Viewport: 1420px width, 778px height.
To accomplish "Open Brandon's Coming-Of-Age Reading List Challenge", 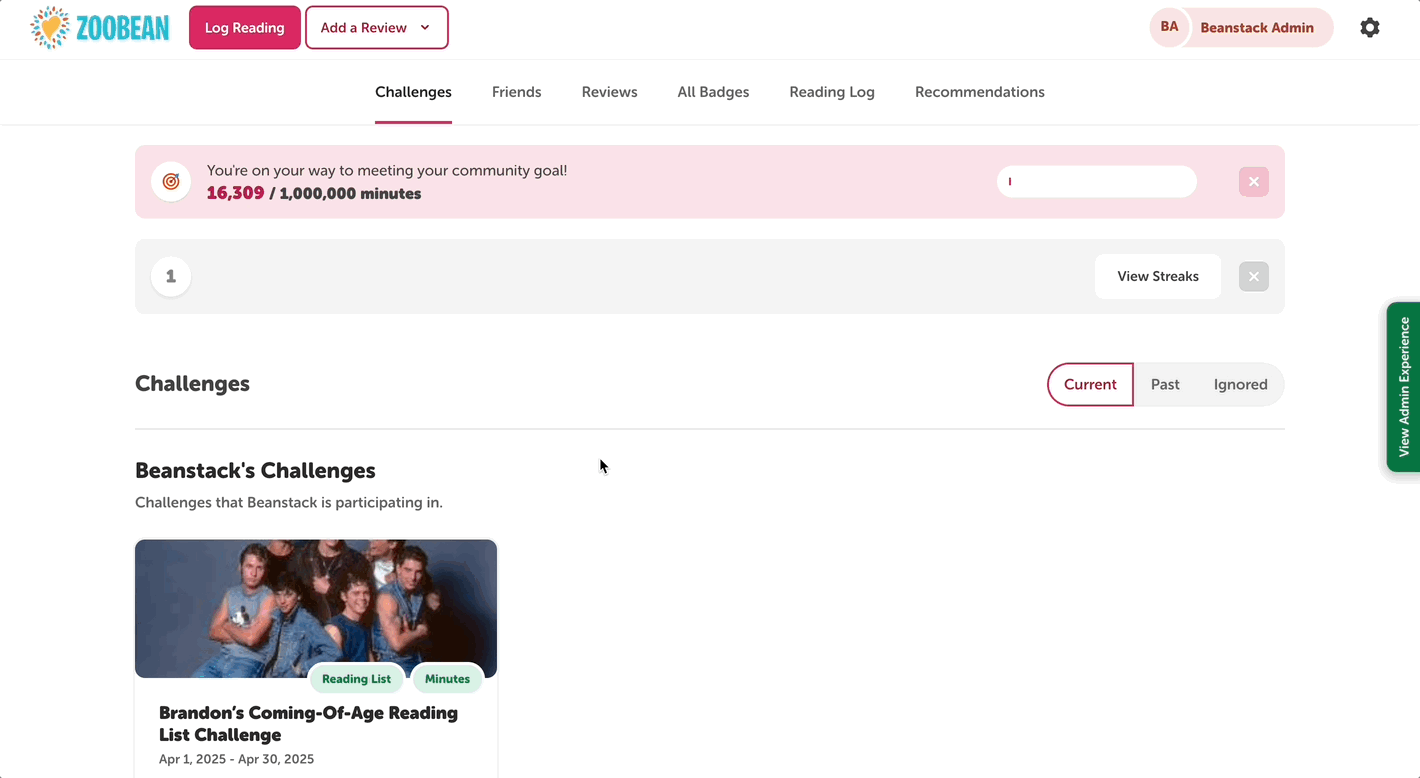I will pos(308,723).
